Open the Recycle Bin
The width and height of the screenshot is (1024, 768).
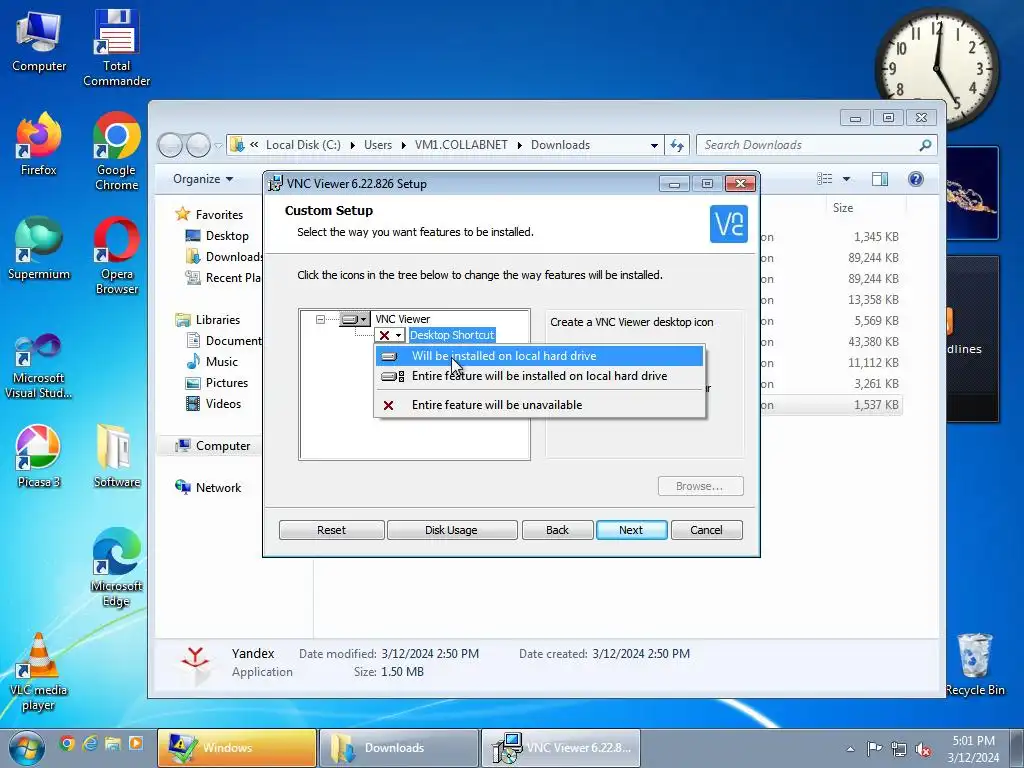point(975,665)
